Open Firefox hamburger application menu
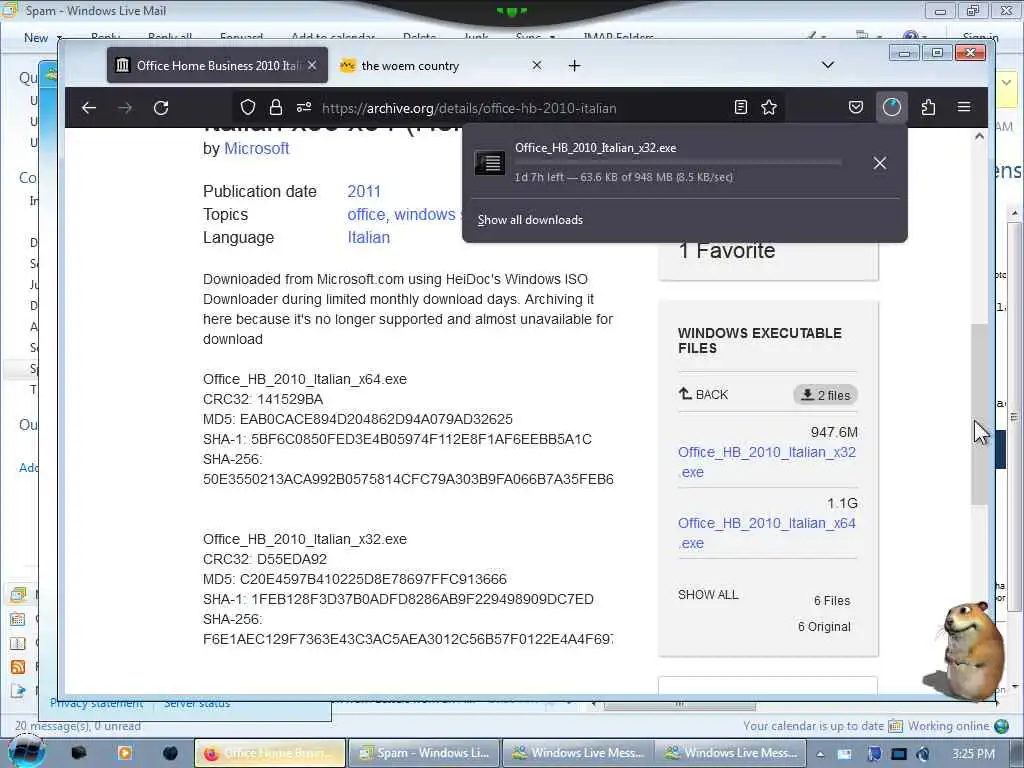Image resolution: width=1024 pixels, height=768 pixels. (964, 107)
